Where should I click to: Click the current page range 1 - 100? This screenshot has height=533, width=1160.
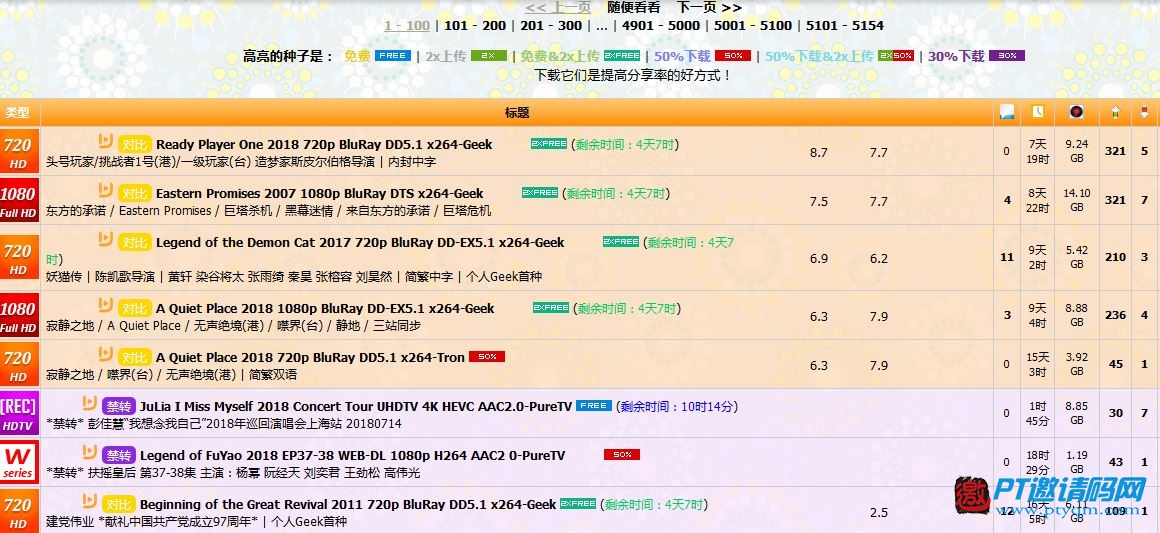point(407,26)
